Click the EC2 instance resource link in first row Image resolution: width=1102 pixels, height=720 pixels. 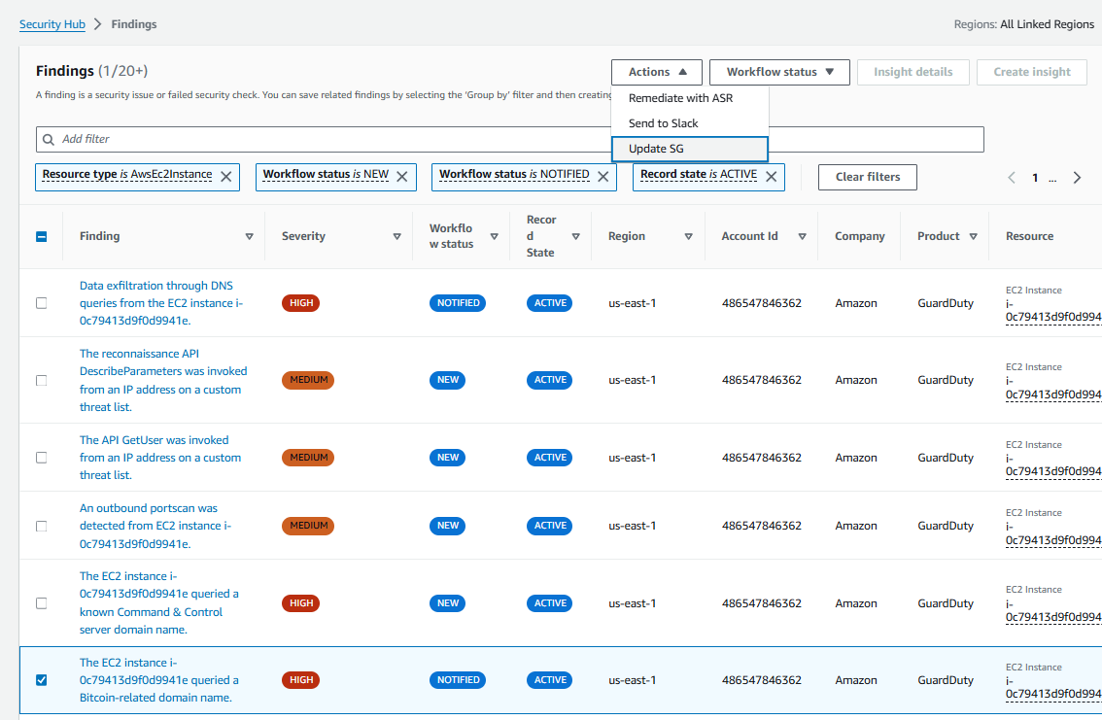[1054, 310]
